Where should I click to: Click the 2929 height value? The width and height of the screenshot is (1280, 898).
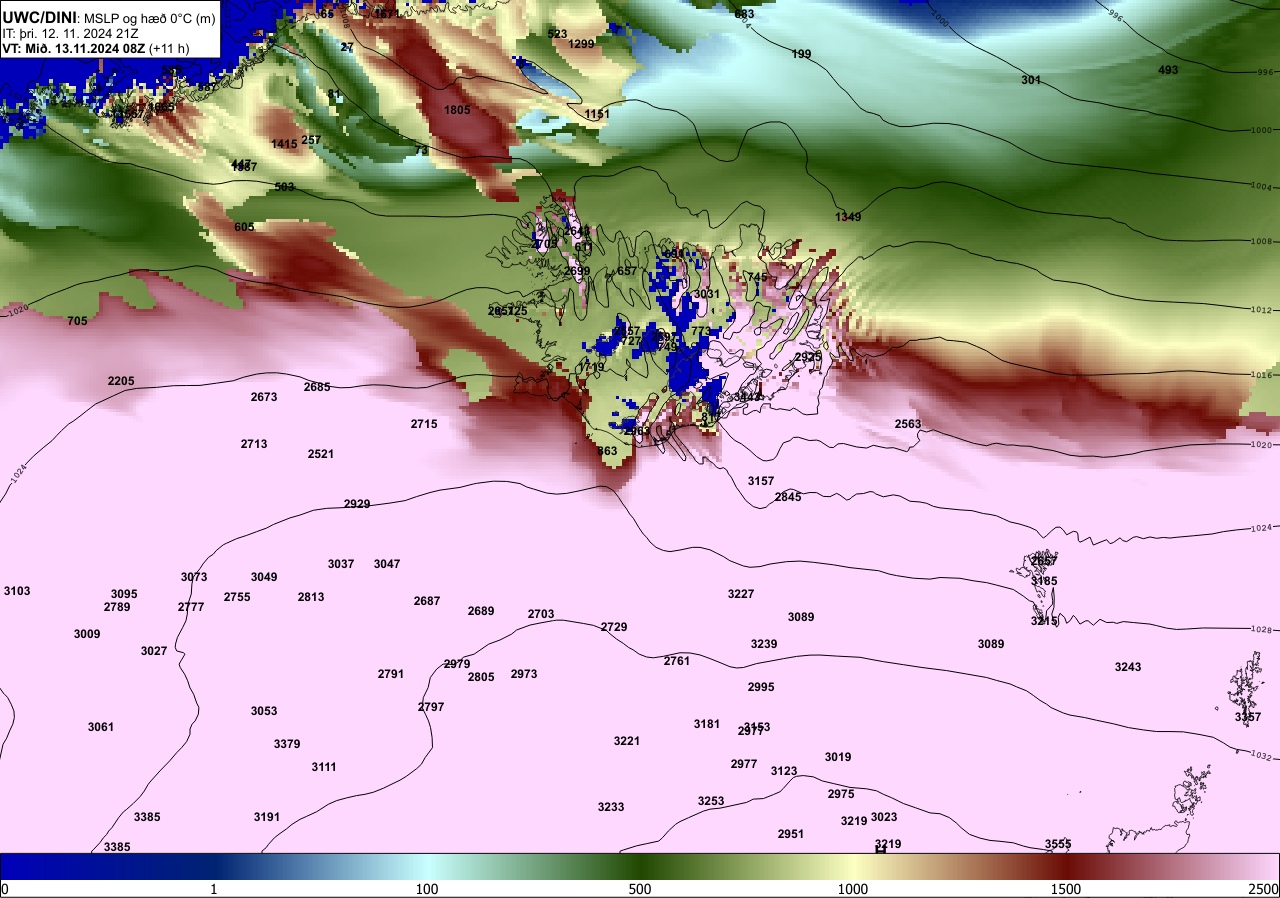click(x=357, y=504)
